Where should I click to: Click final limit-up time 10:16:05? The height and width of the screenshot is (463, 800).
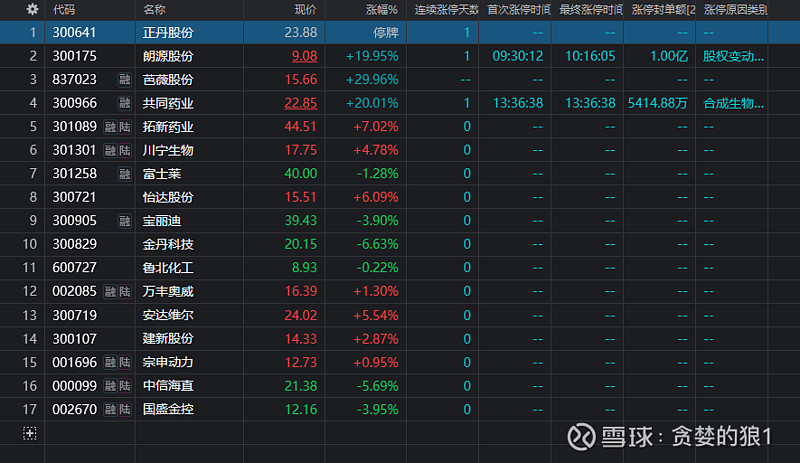[x=590, y=56]
